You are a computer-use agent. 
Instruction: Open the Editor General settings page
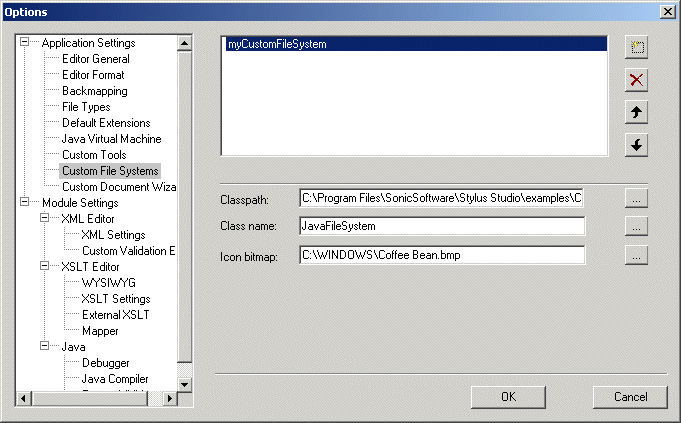[96, 59]
